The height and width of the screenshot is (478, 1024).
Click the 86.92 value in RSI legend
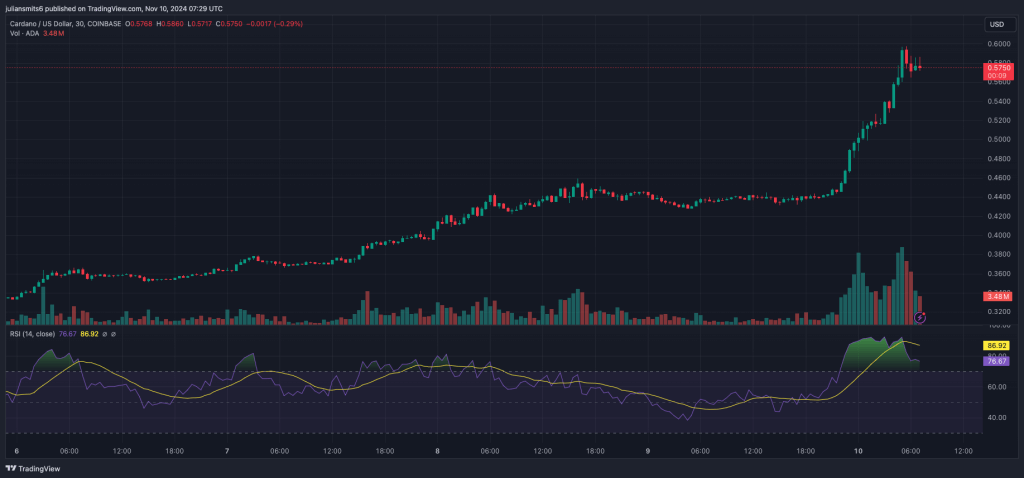(88, 334)
